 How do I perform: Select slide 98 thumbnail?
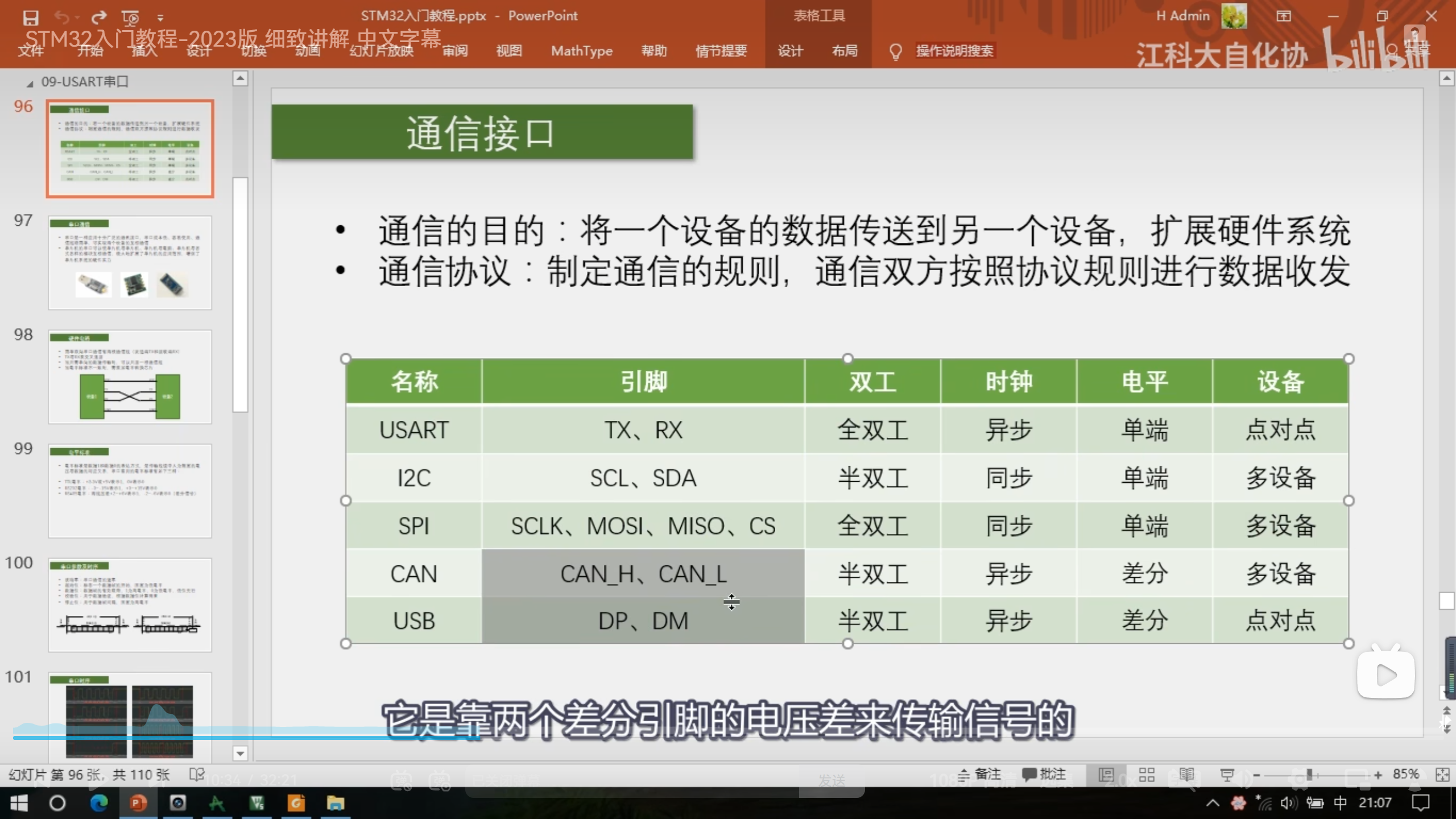(130, 377)
